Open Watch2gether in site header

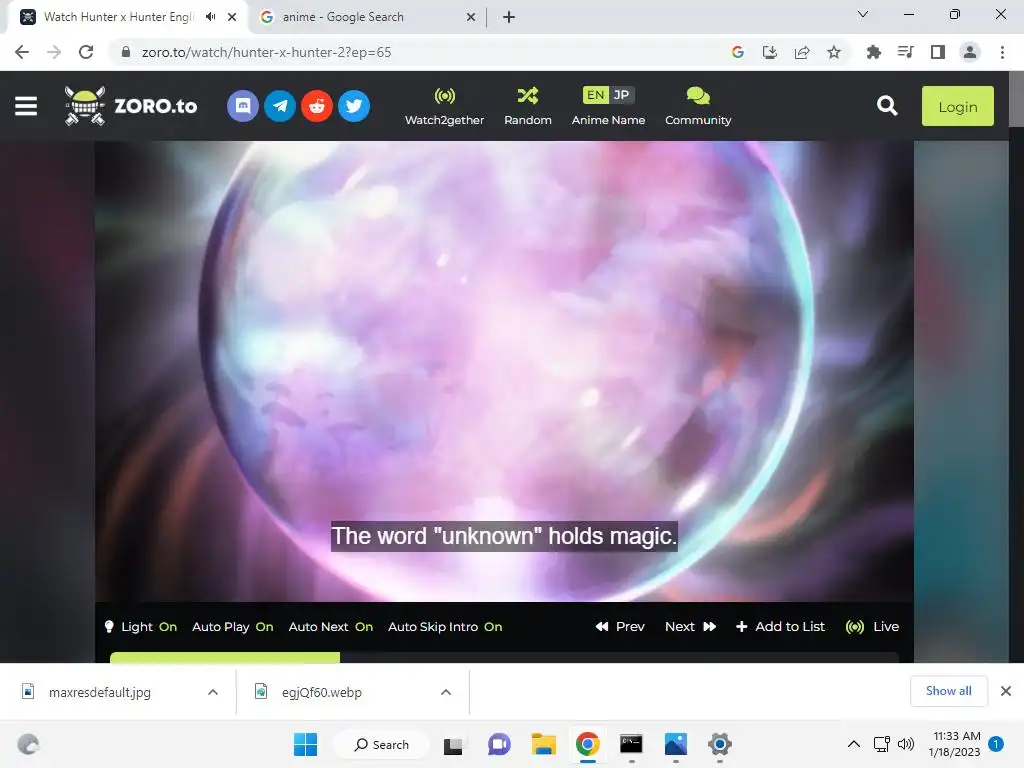click(x=444, y=106)
